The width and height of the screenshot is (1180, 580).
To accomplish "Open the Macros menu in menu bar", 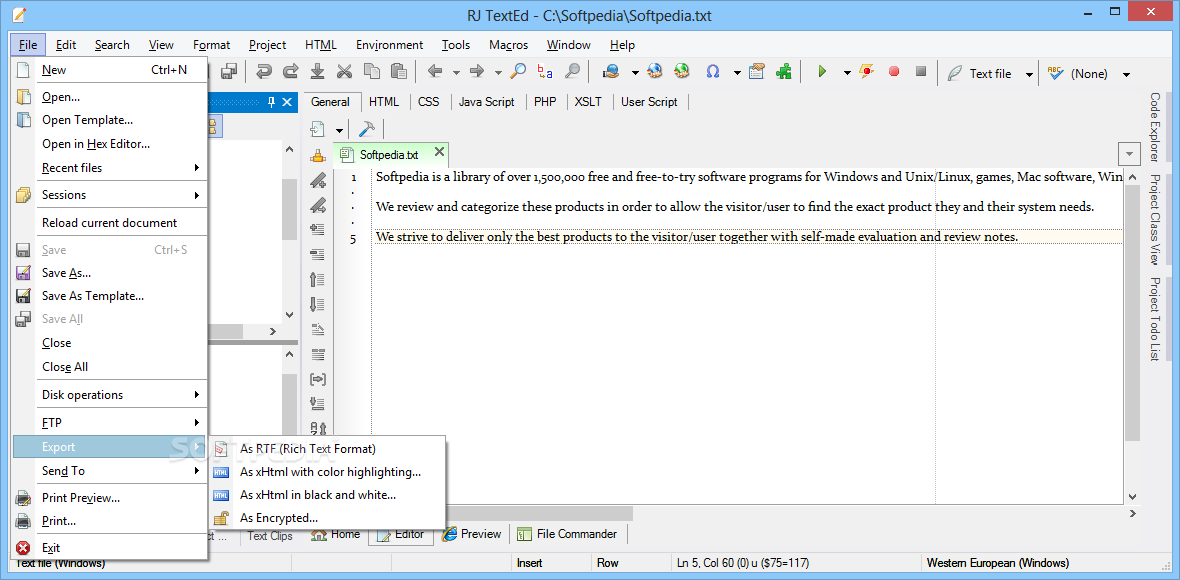I will click(x=509, y=45).
